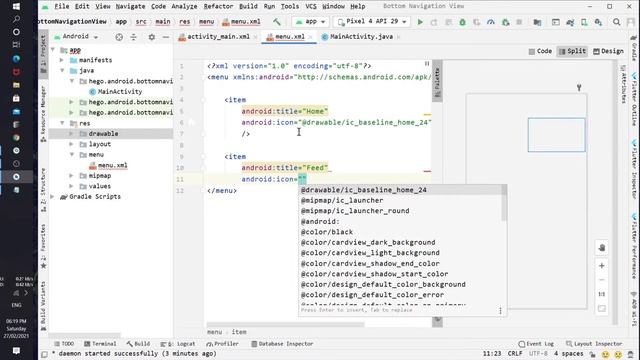Image resolution: width=640 pixels, height=360 pixels.
Task: Click the debug app bug icon
Action: [x=462, y=22]
